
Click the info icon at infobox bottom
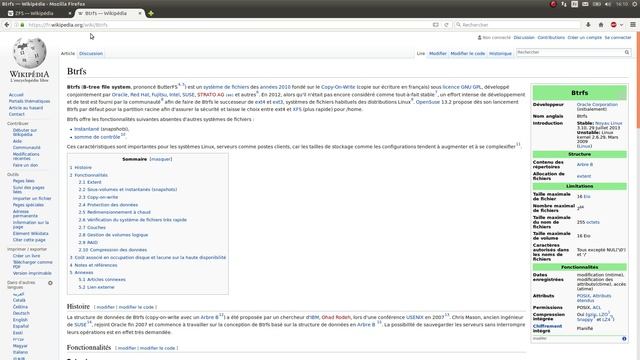click(624, 338)
